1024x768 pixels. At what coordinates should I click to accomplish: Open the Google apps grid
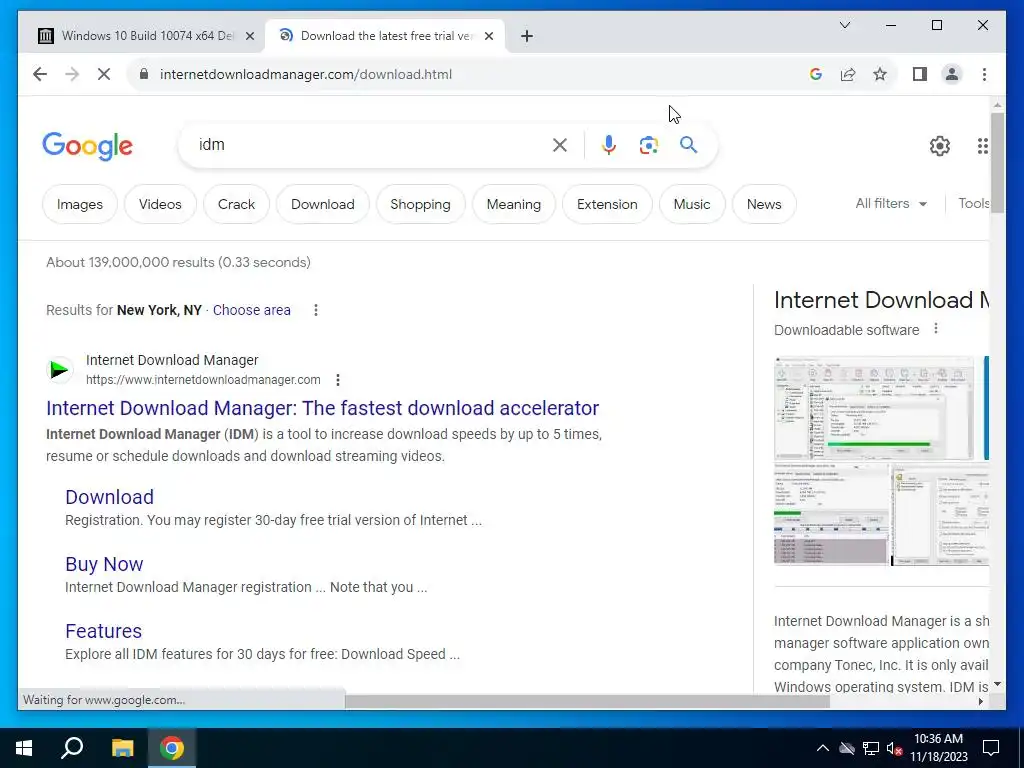coord(982,146)
